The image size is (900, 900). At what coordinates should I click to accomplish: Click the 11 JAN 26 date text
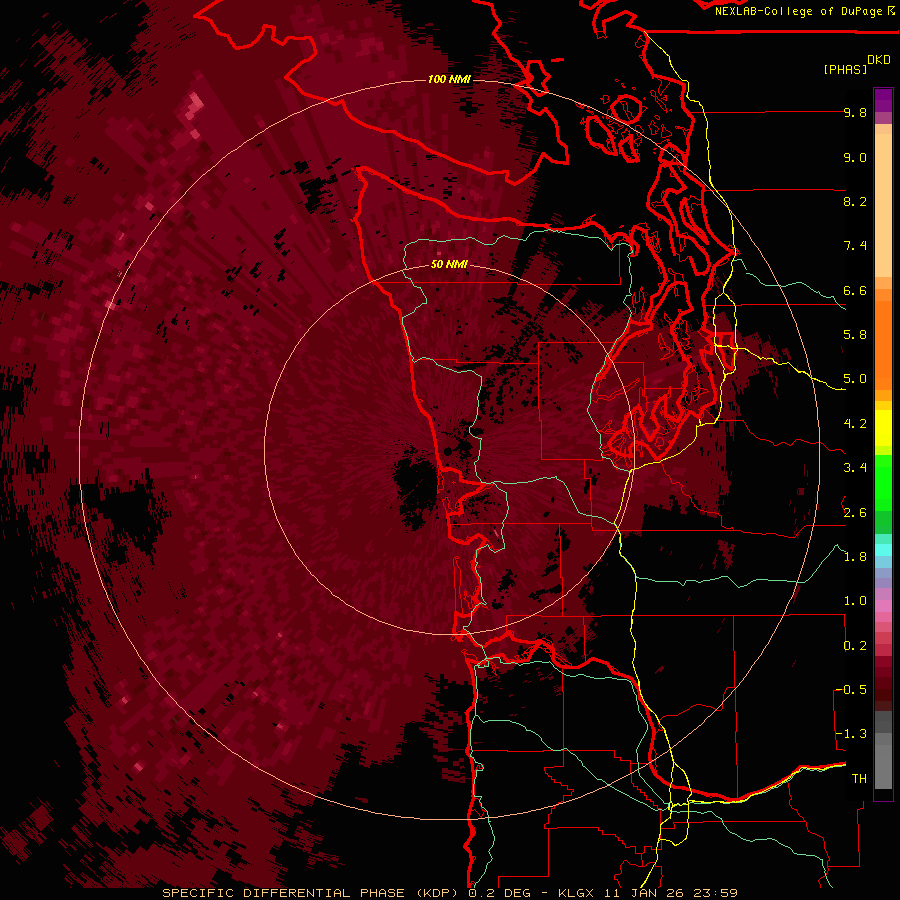(x=645, y=893)
